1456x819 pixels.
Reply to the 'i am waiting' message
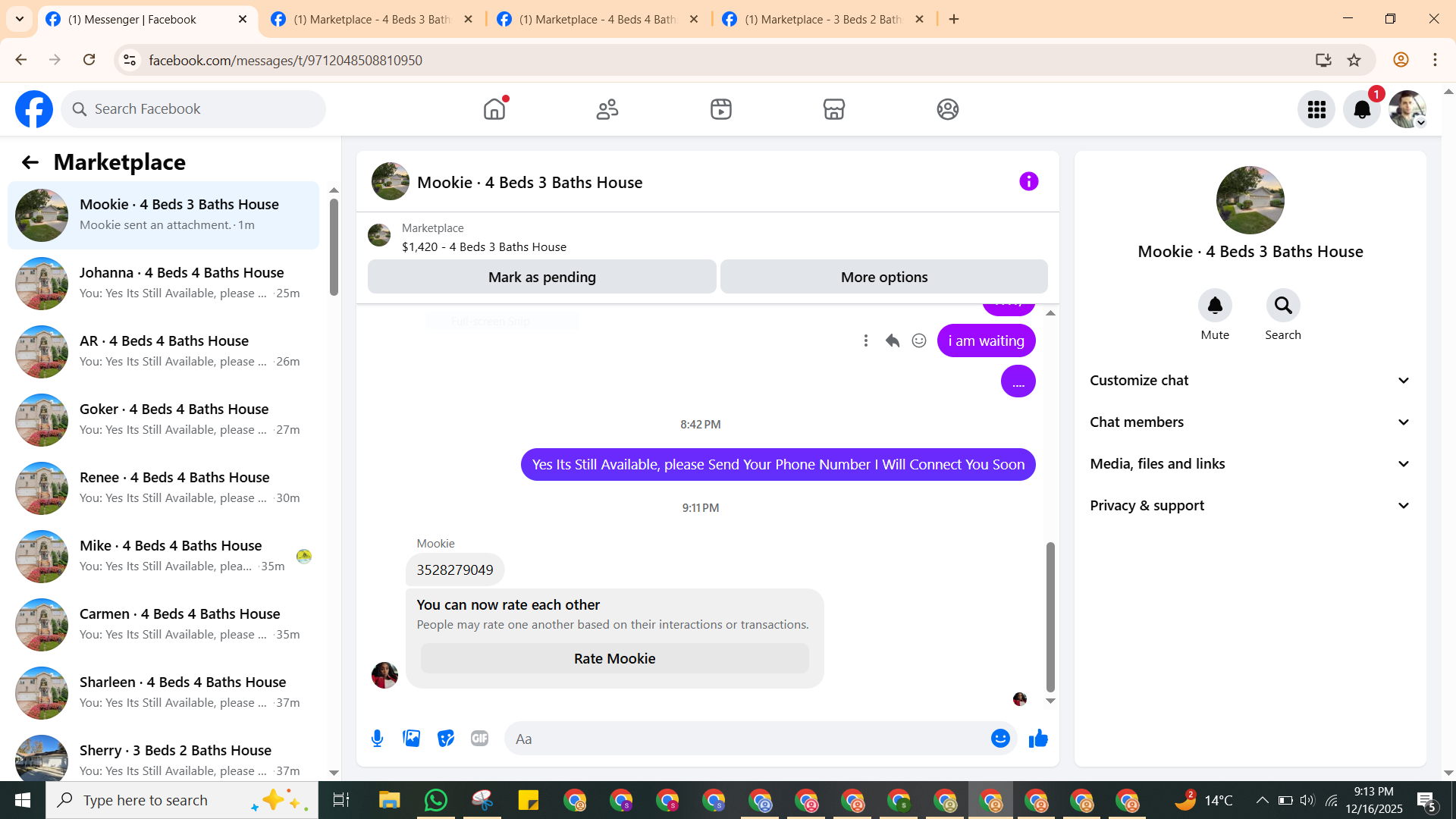point(893,340)
